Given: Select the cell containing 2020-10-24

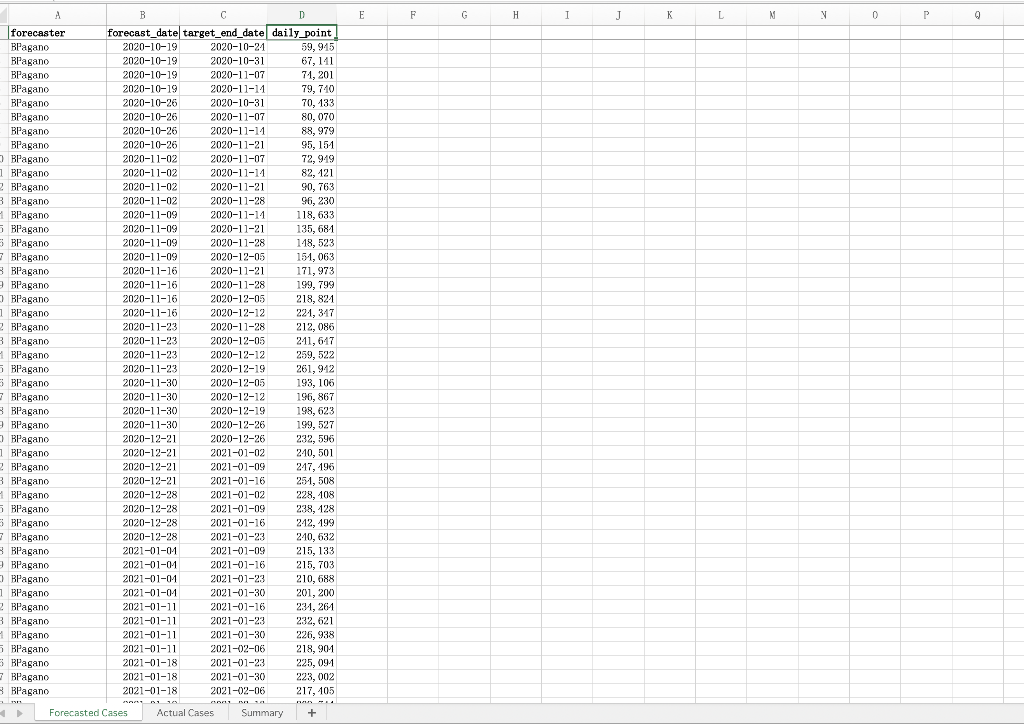Looking at the screenshot, I should (x=224, y=46).
